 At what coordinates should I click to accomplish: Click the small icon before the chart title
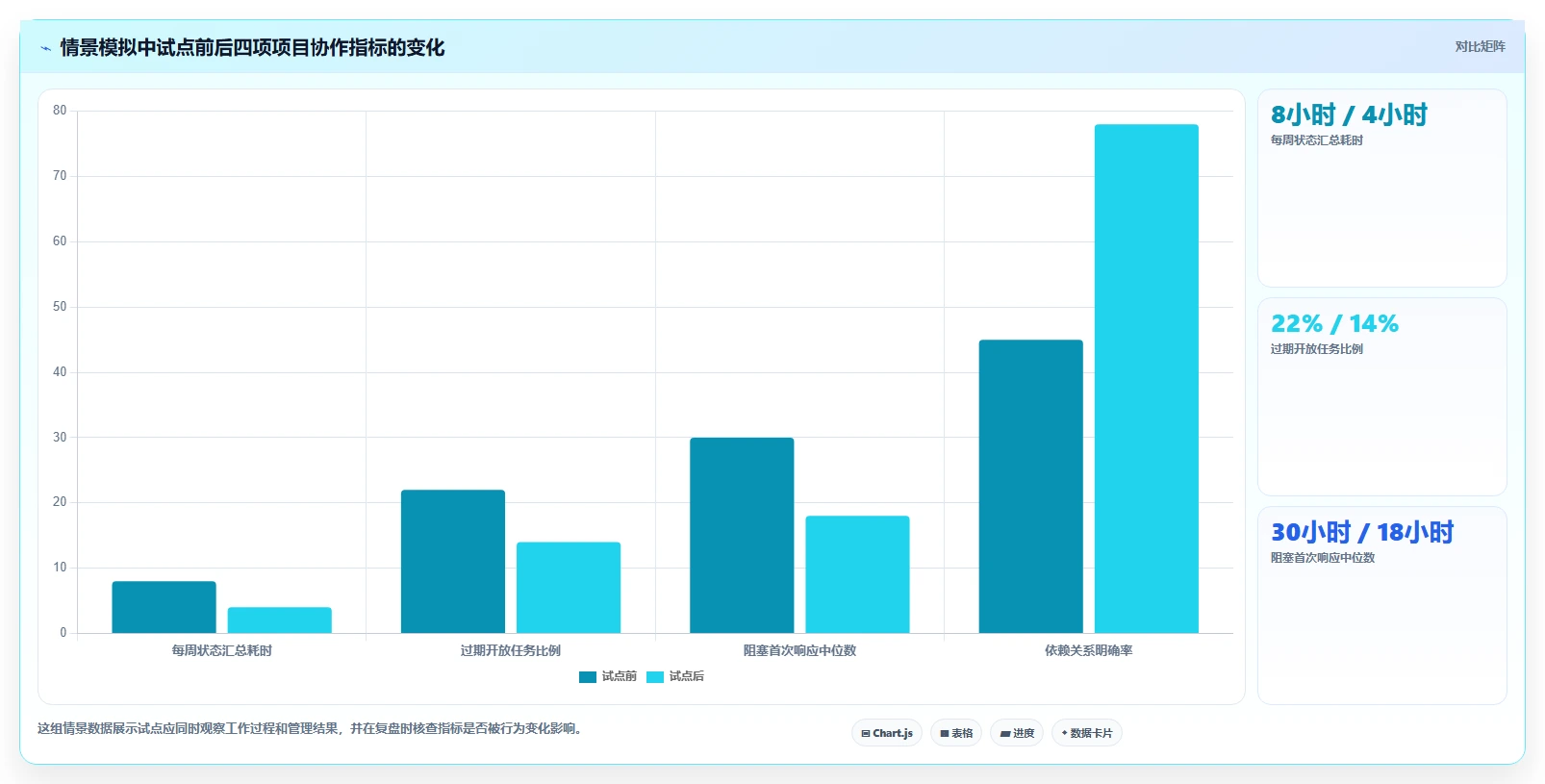coord(45,48)
